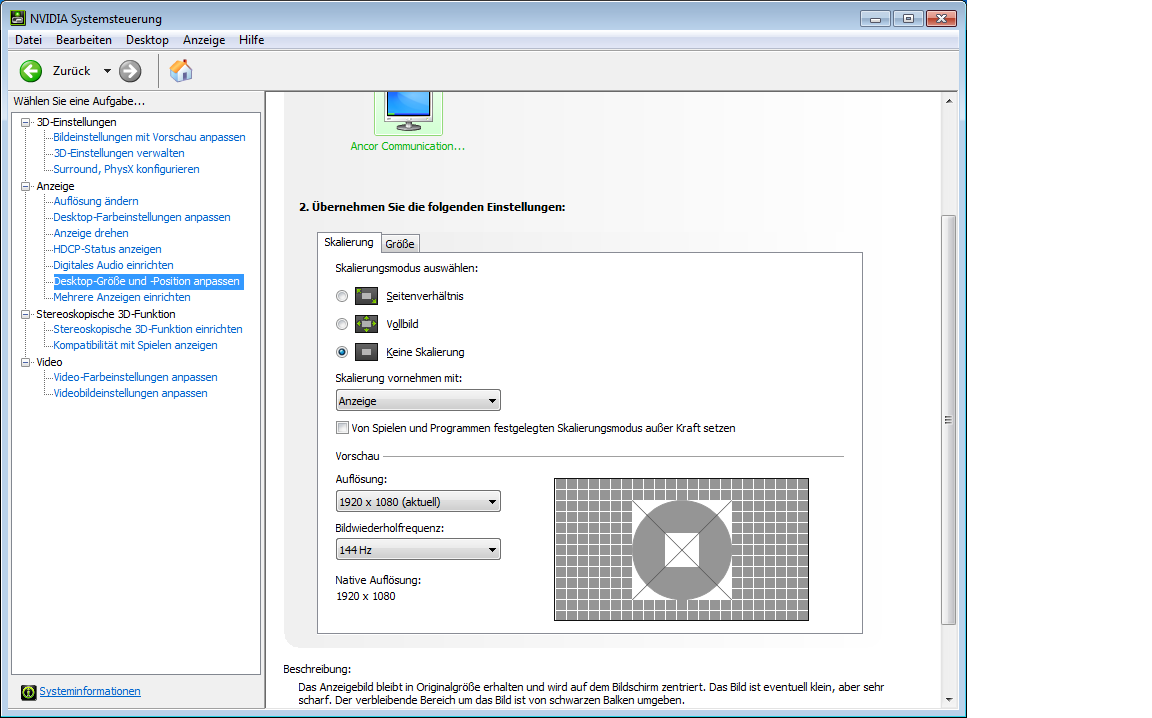Image resolution: width=1152 pixels, height=718 pixels.
Task: Open Stereoskopische 3D-Funktion einrichten
Action: [148, 329]
